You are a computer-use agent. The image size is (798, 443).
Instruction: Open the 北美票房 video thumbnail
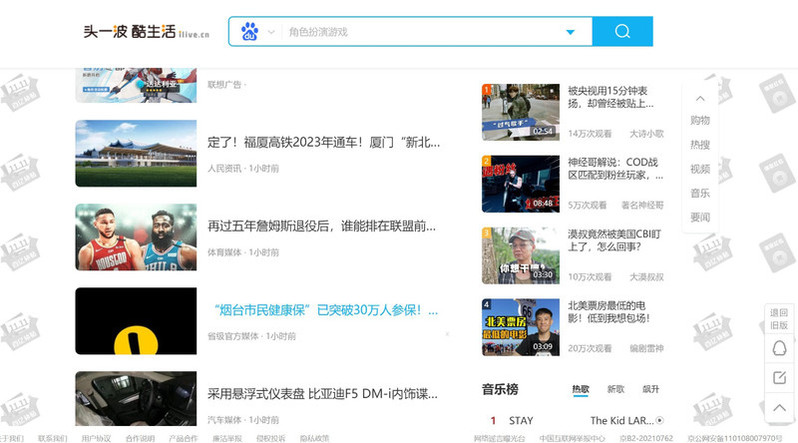click(x=520, y=327)
